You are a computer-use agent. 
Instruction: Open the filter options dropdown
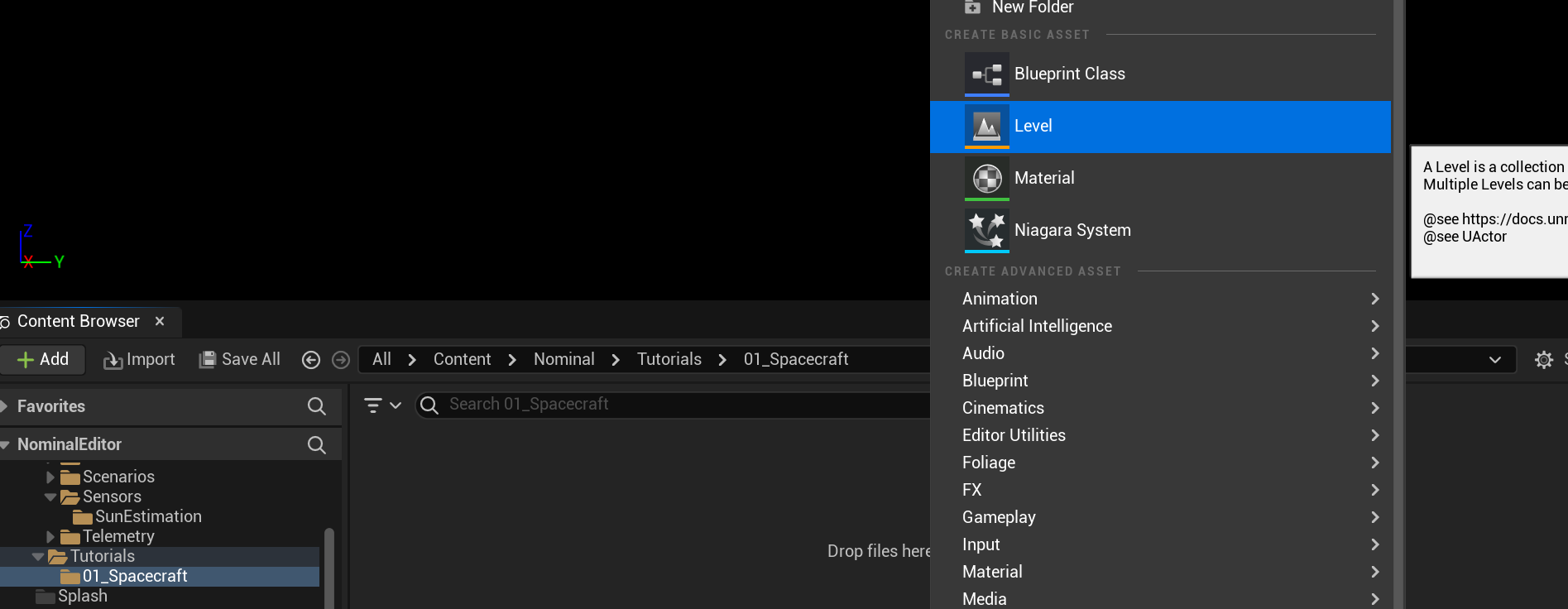(x=382, y=405)
